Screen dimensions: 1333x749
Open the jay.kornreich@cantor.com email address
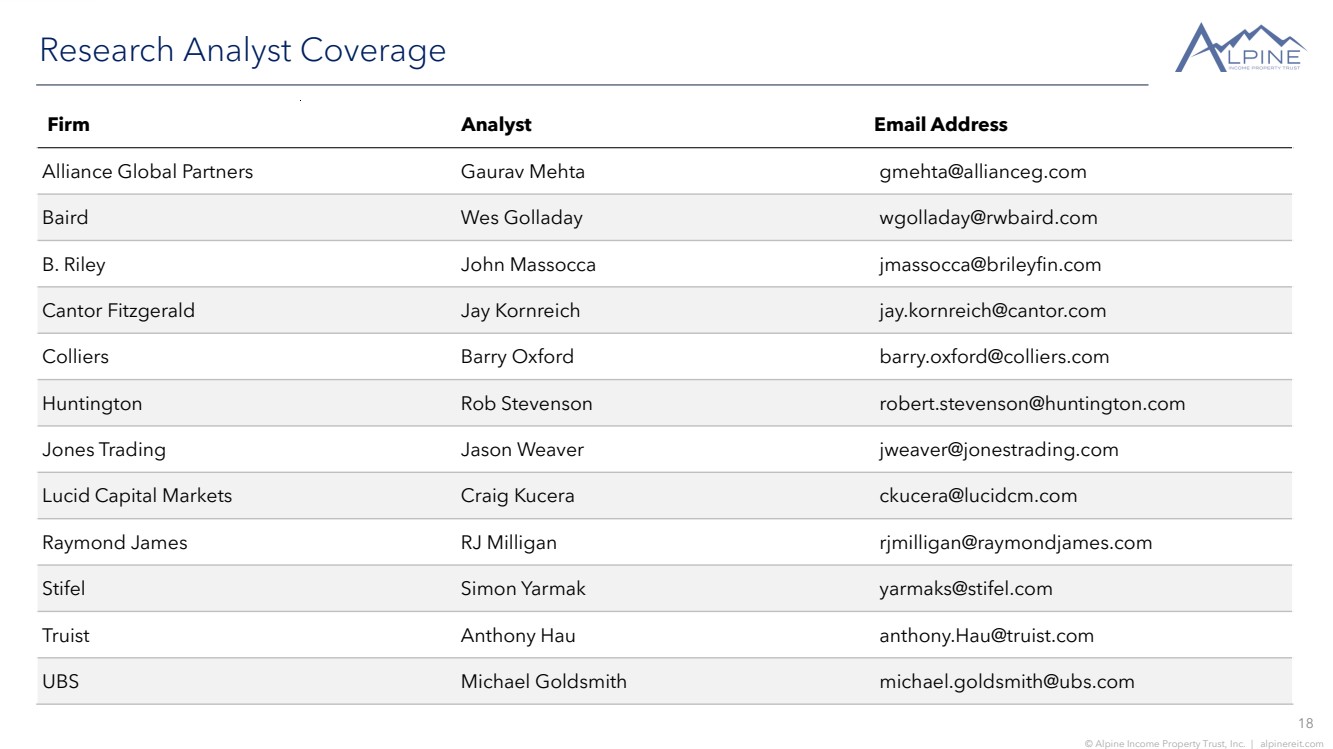coord(992,311)
